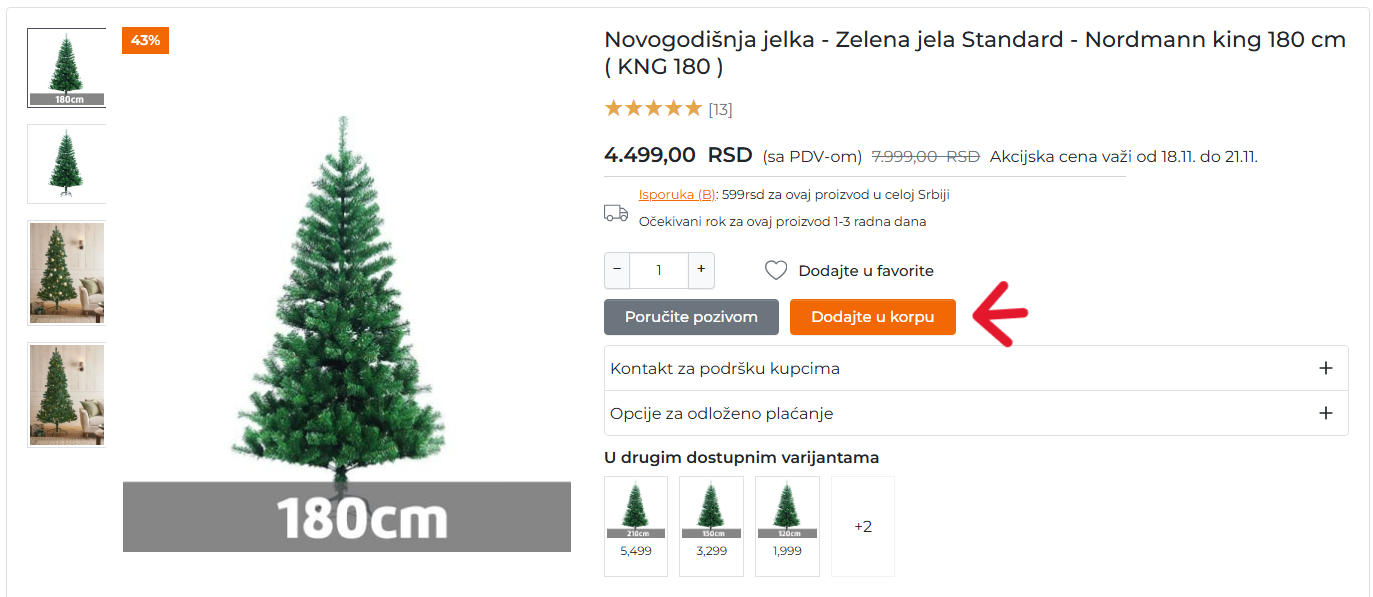Select the fourth living room tree thumbnail
The height and width of the screenshot is (597, 1373).
[x=66, y=394]
